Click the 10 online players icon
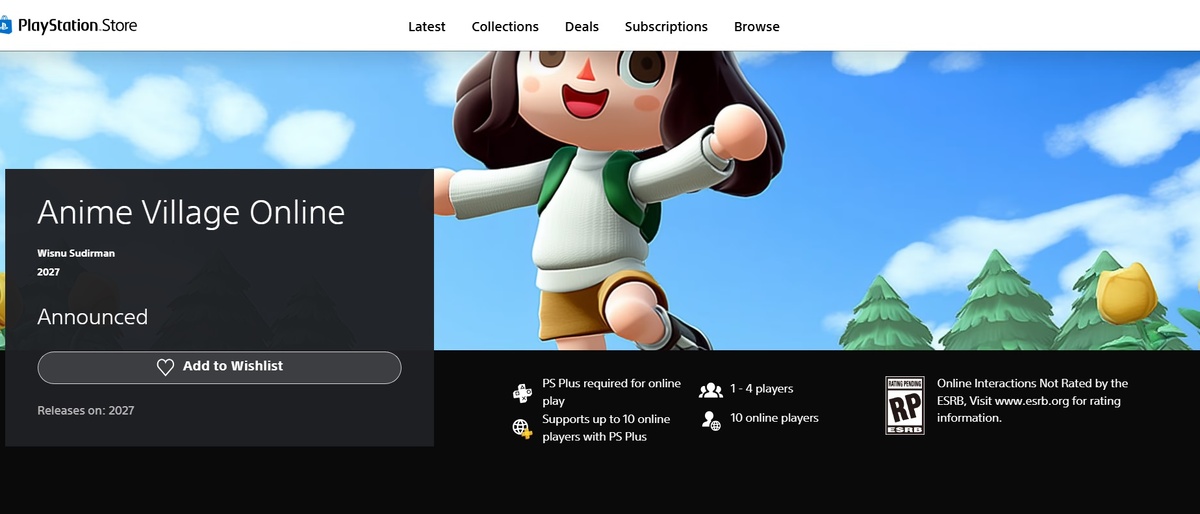1200x514 pixels. [710, 419]
